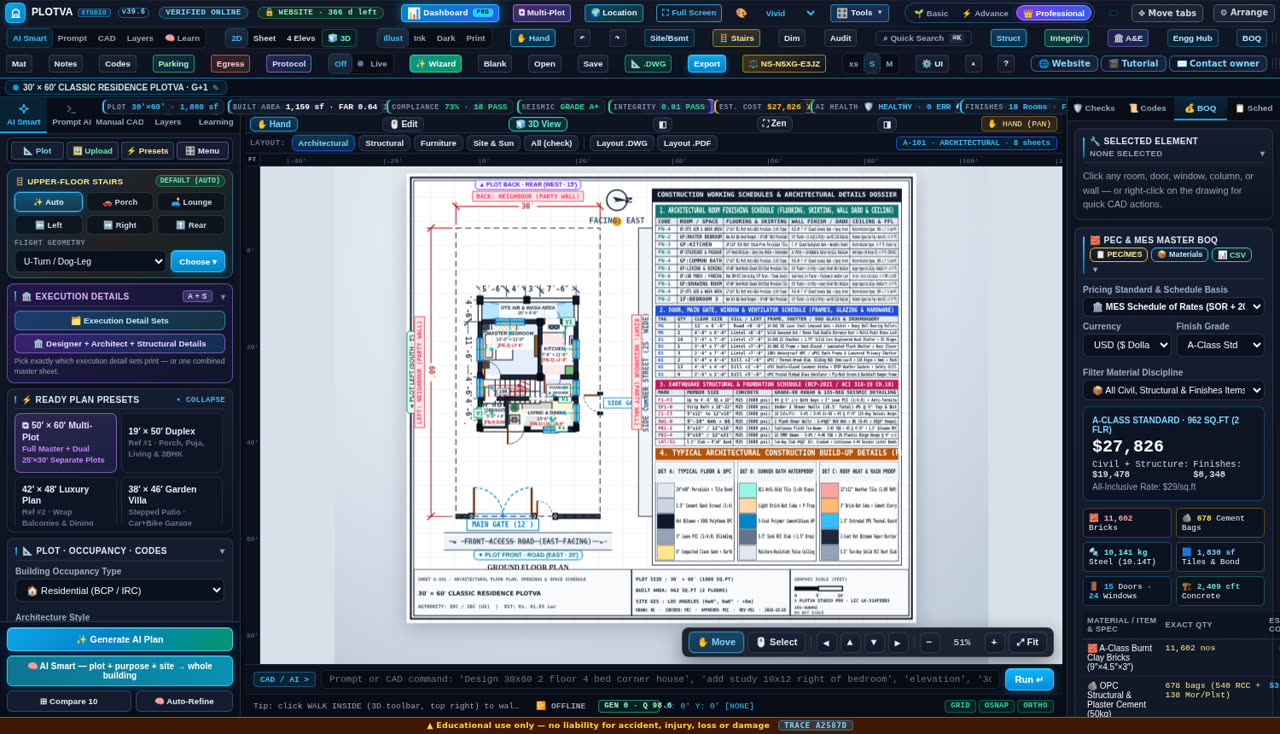Click the Quick Search field
Image resolution: width=1280 pixels, height=734 pixels.
pos(923,38)
